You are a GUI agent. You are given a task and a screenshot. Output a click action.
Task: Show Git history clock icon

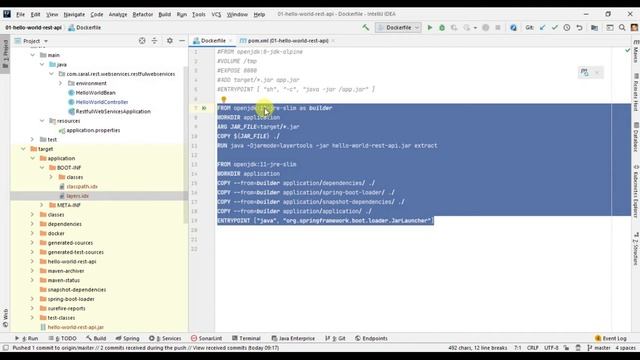[x=567, y=27]
